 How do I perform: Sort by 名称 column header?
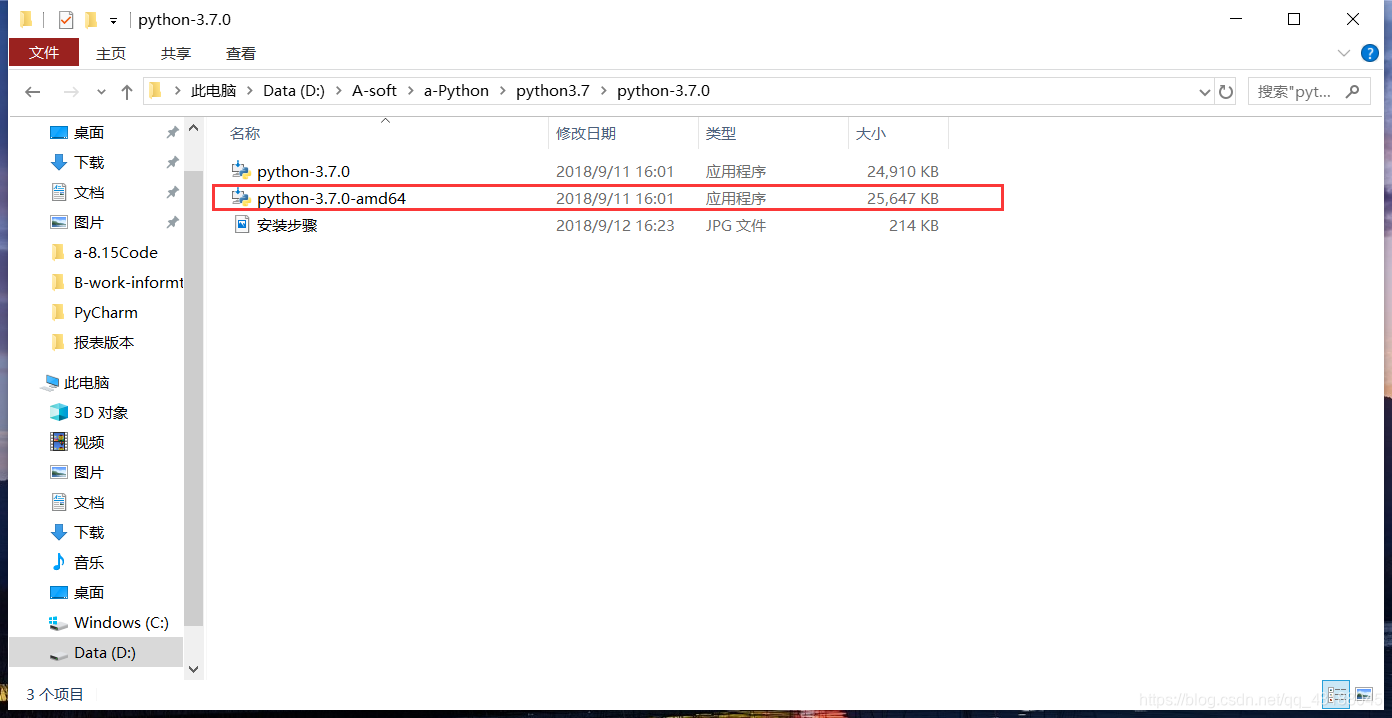coord(245,133)
